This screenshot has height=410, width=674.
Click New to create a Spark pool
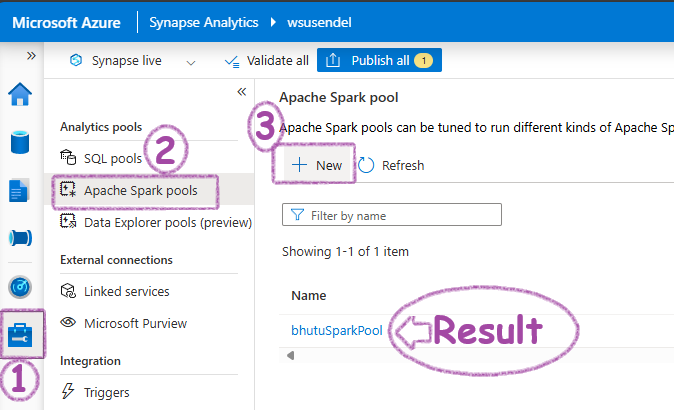coord(317,165)
